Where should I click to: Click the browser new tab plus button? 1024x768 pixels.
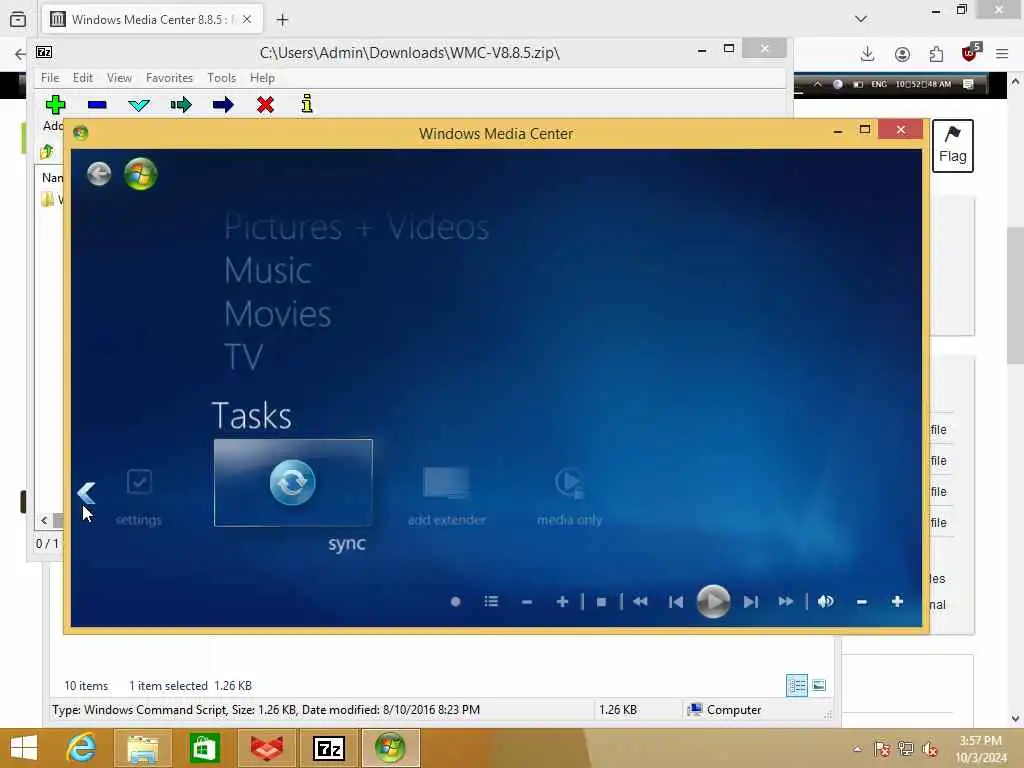(282, 20)
